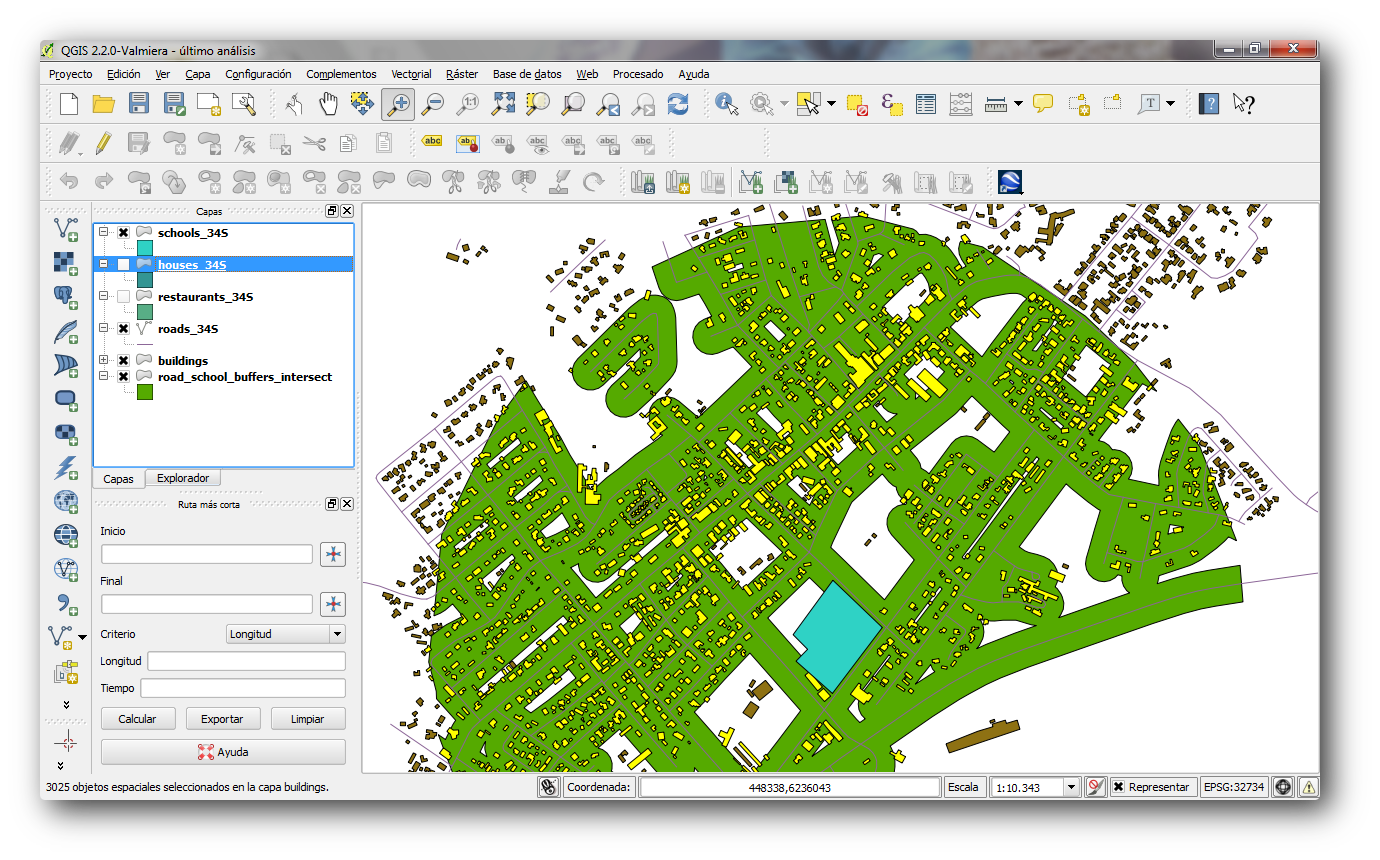Image resolution: width=1380 pixels, height=860 pixels.
Task: Open the Criterio Longitud dropdown
Action: [x=286, y=634]
